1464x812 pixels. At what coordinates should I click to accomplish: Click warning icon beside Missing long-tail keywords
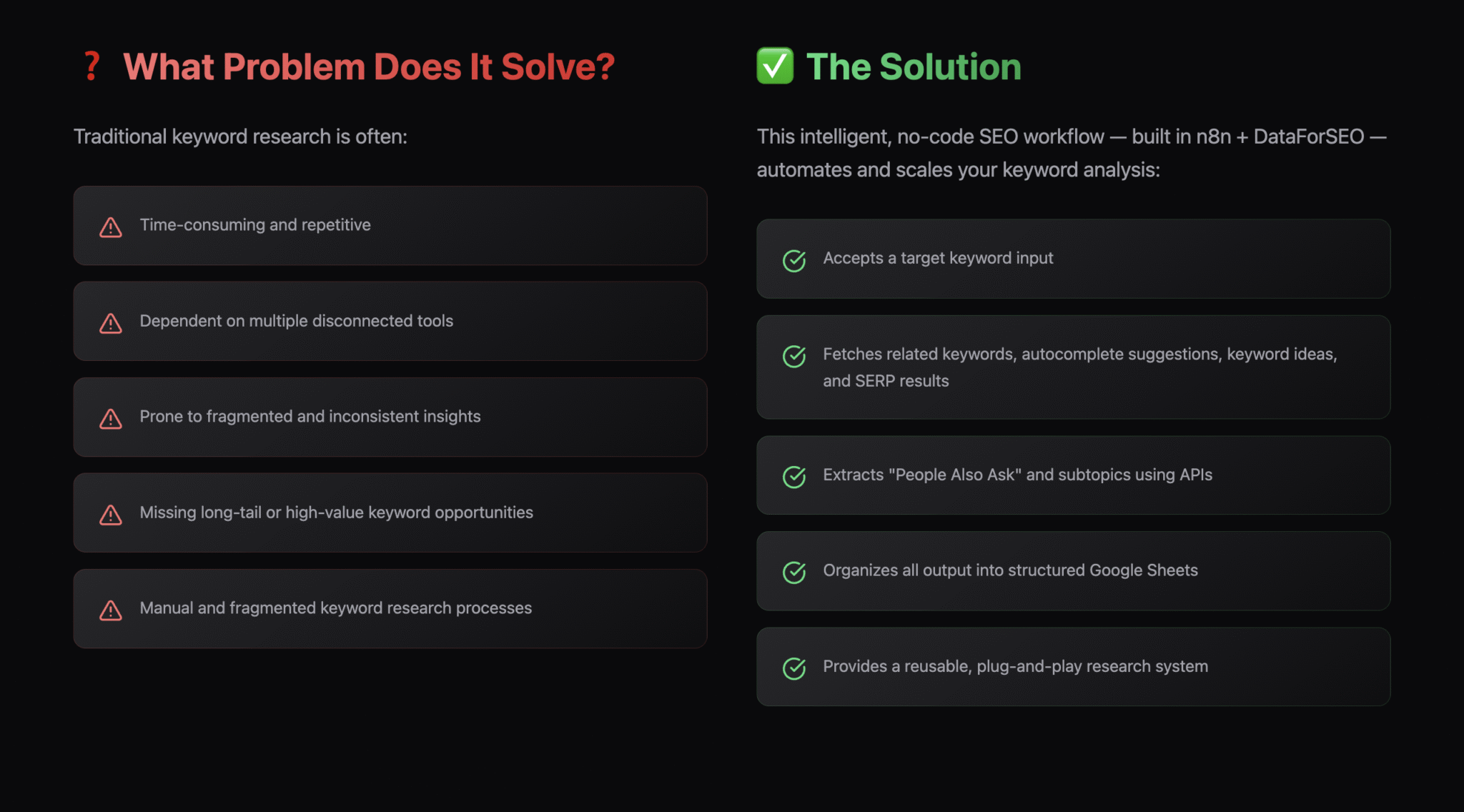111,514
